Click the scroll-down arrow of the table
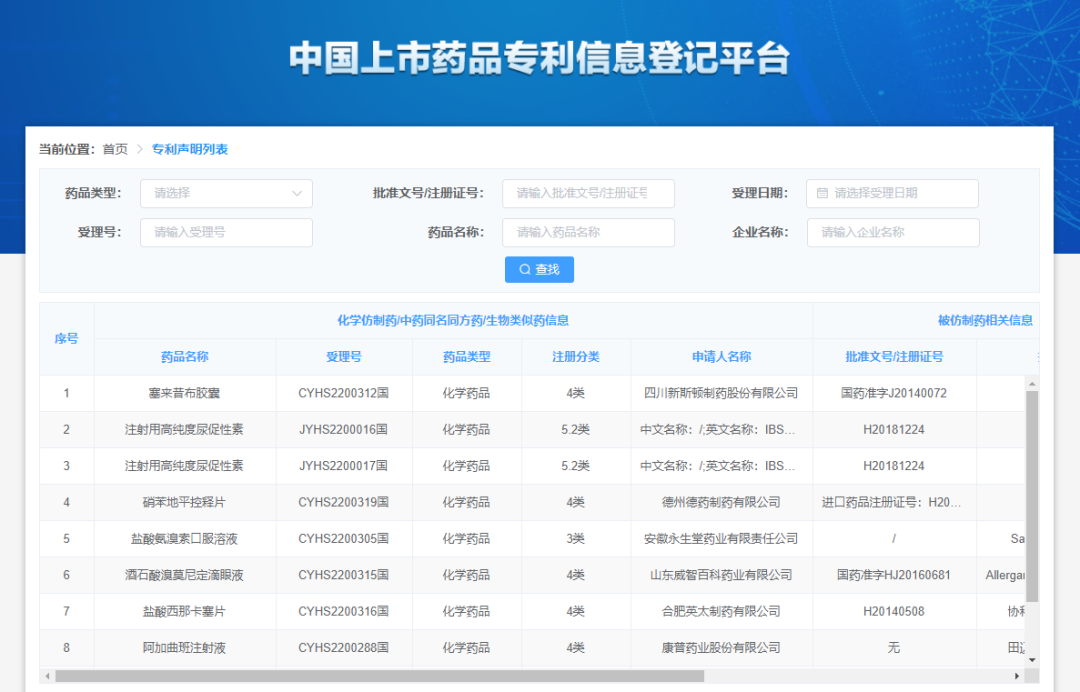Viewport: 1080px width, 692px height. point(1032,660)
